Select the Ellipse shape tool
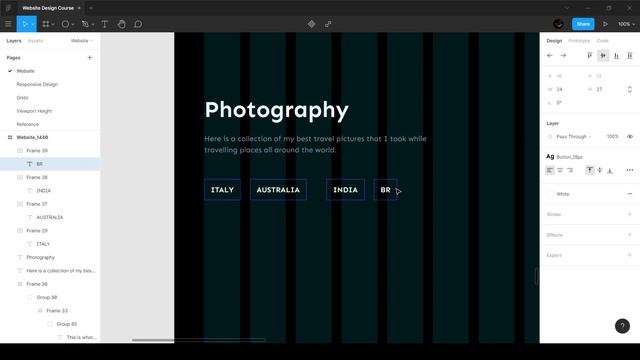The height and width of the screenshot is (360, 640). click(x=65, y=24)
